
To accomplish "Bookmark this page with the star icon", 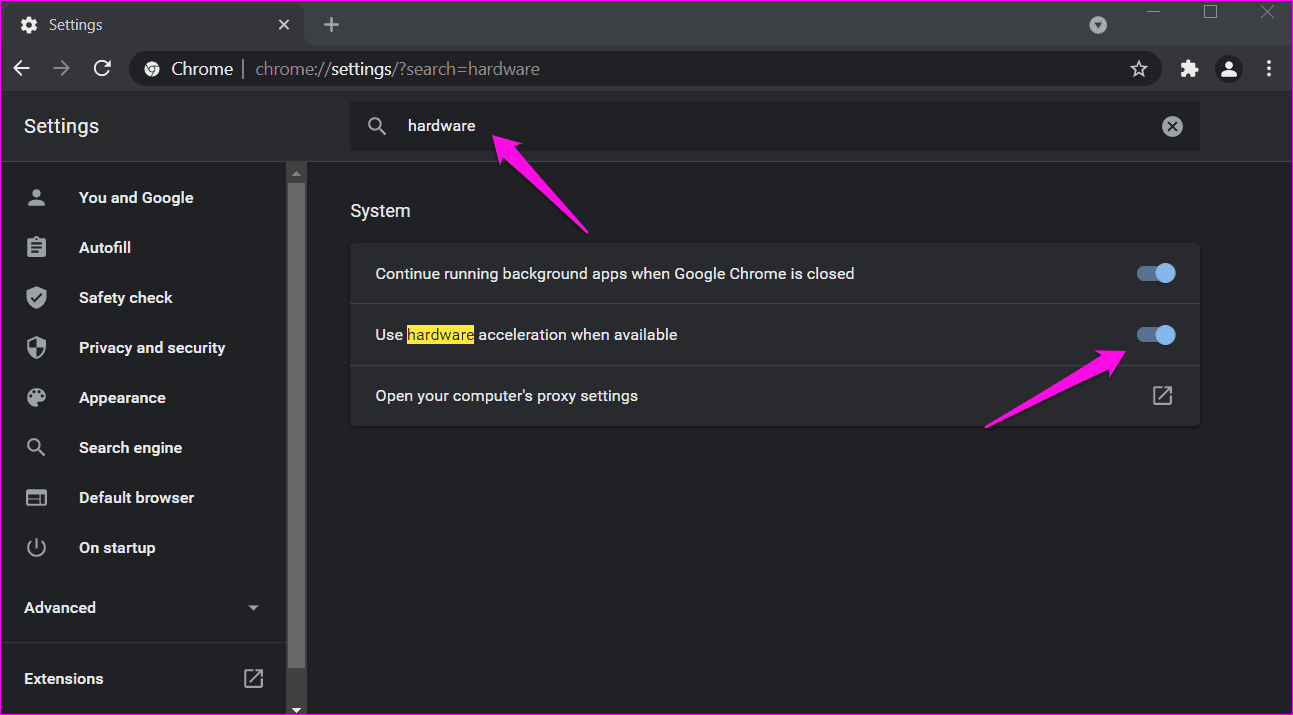I will 1138,69.
